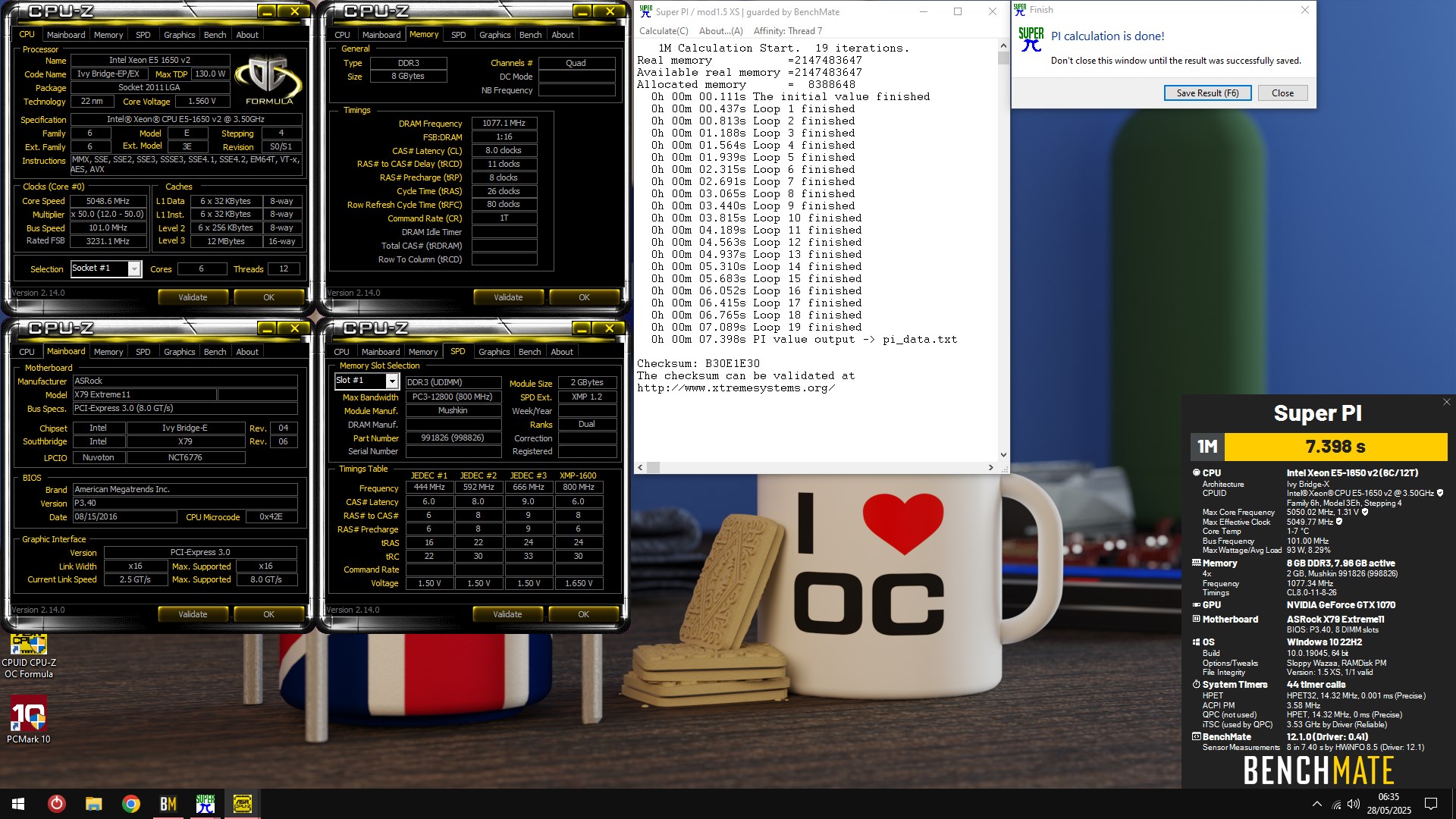1456x819 pixels.
Task: Click the BIOS version field P3.40
Action: tap(184, 503)
